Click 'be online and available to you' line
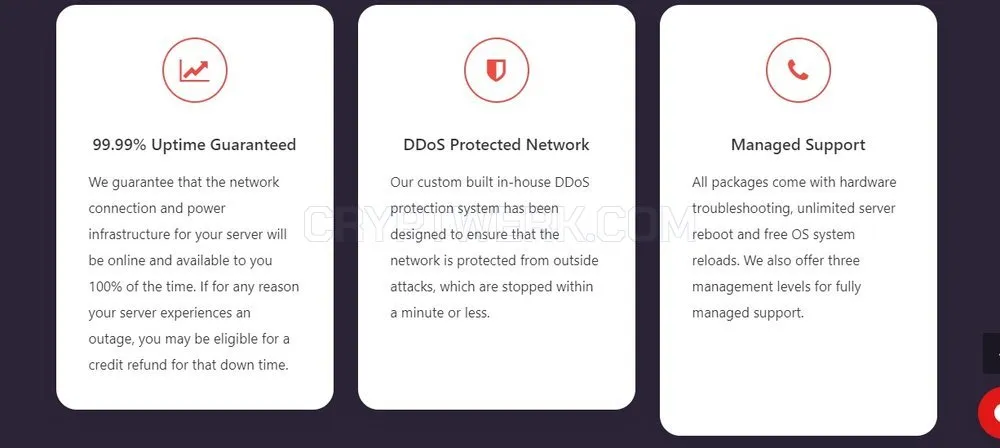The height and width of the screenshot is (448, 1000). tap(180, 261)
